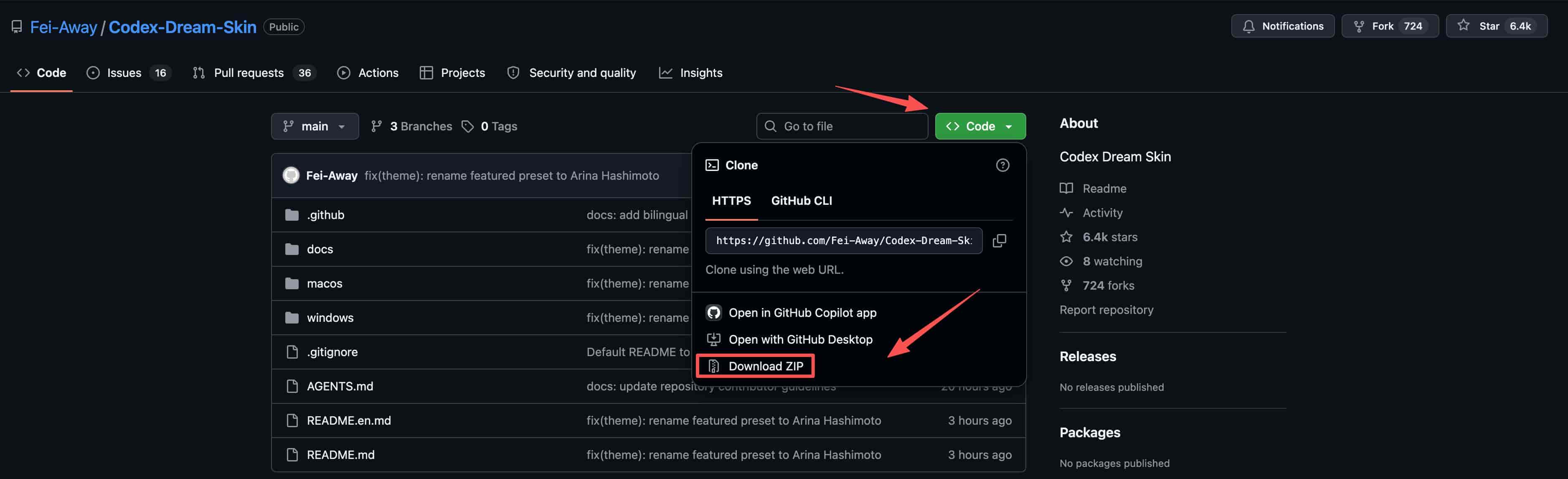Click the pulse icon next to Activity
Screen dimensions: 1568x479
pos(1066,213)
